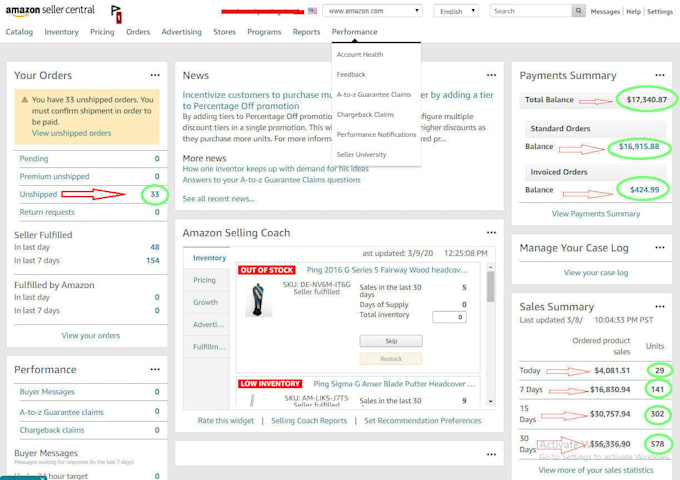Click the Selling Coach vertical scrollbar thumb
This screenshot has width=680, height=480.
(490, 286)
